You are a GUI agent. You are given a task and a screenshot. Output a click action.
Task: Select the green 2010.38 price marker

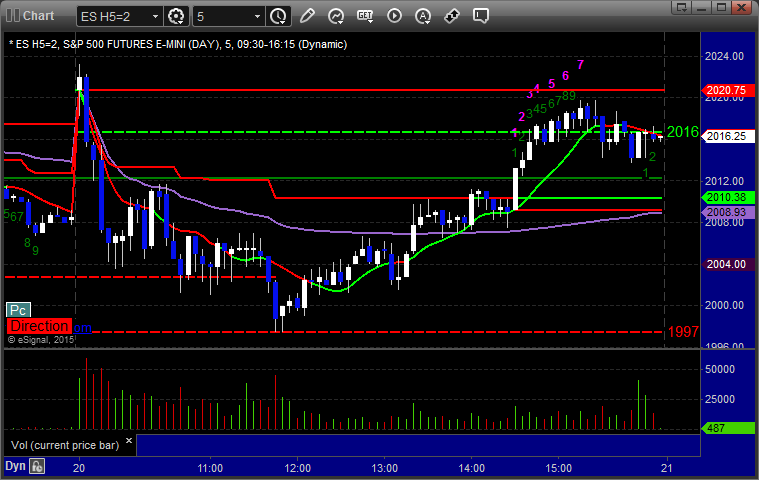[728, 197]
